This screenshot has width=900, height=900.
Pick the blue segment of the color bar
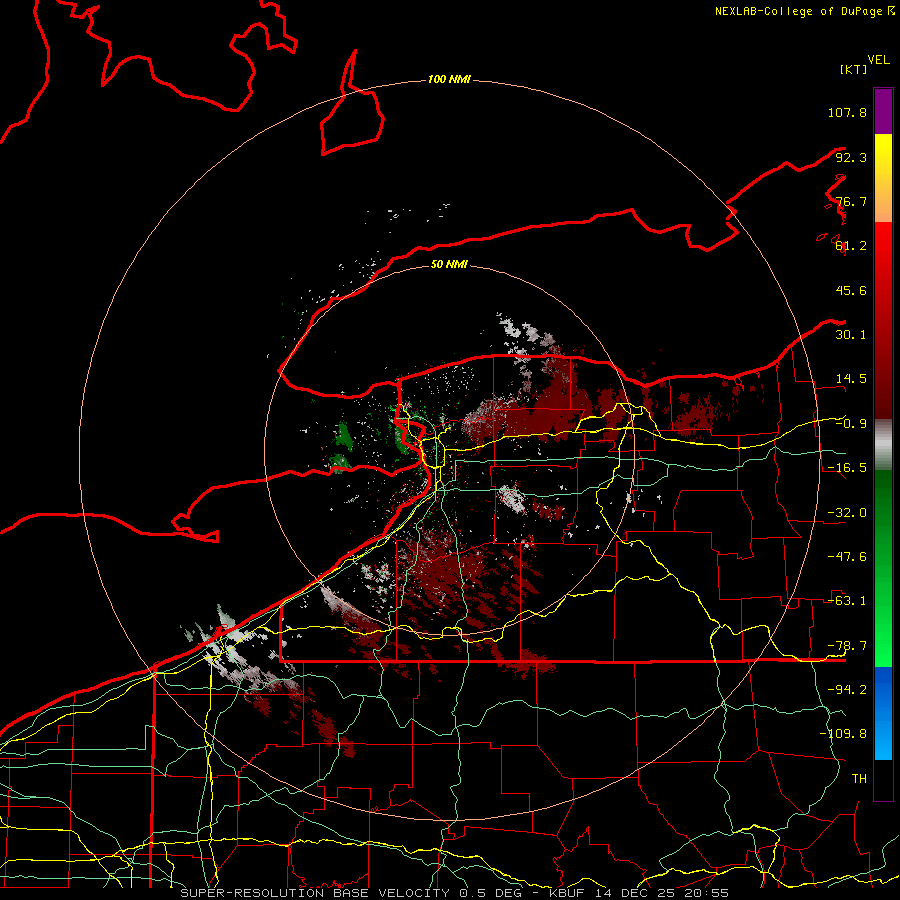[x=883, y=713]
